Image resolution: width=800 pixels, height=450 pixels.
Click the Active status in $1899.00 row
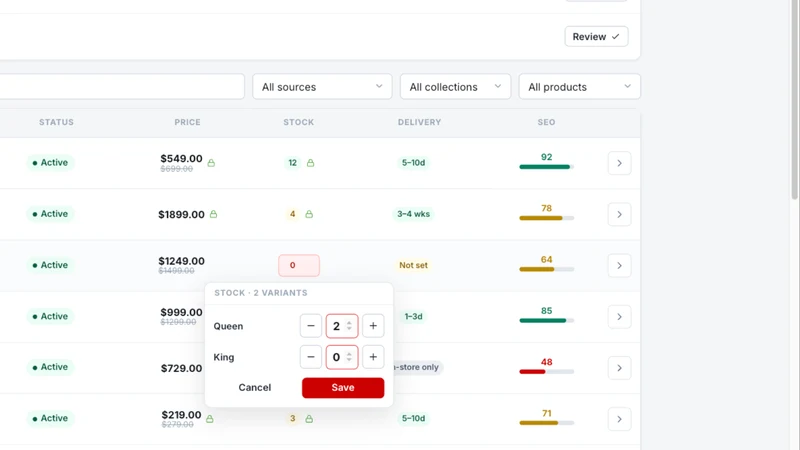pos(50,214)
